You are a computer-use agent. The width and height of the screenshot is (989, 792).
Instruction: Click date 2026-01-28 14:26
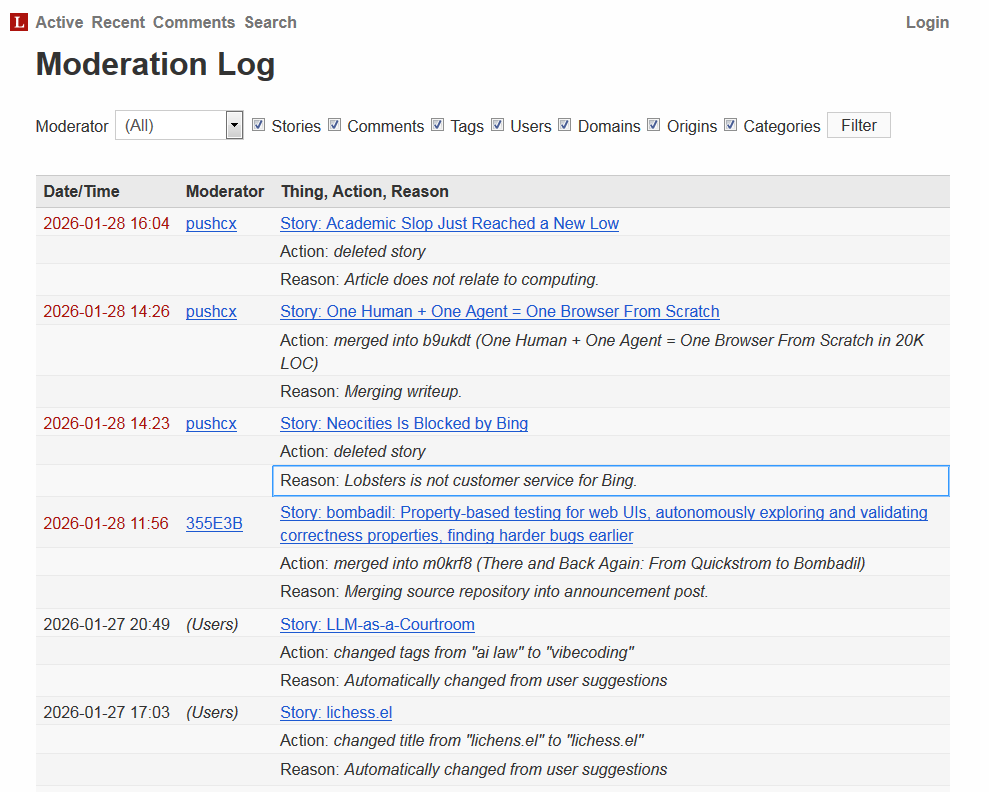pos(106,312)
